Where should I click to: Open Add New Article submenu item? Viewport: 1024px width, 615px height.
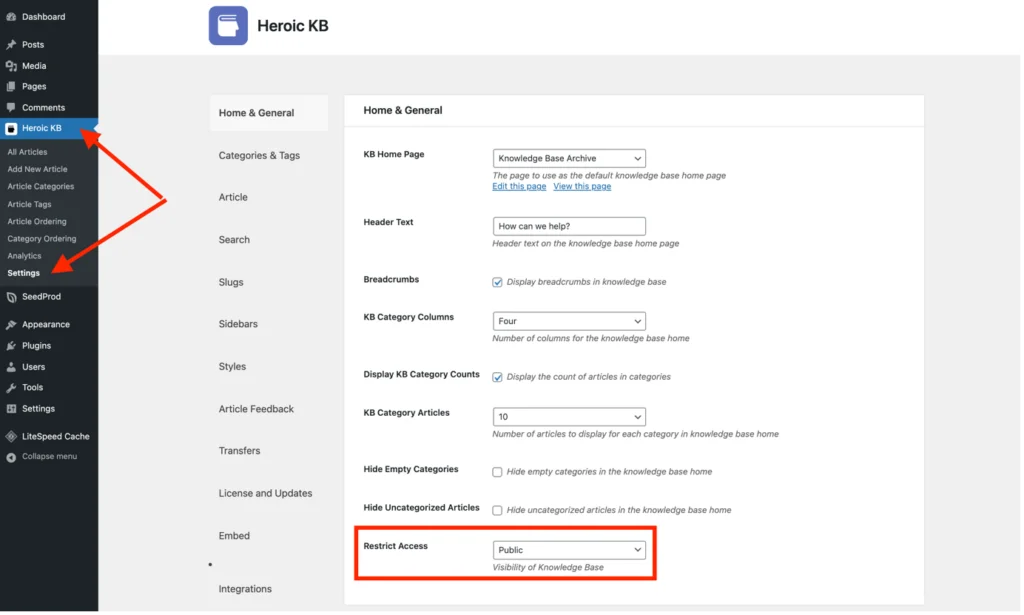click(37, 170)
